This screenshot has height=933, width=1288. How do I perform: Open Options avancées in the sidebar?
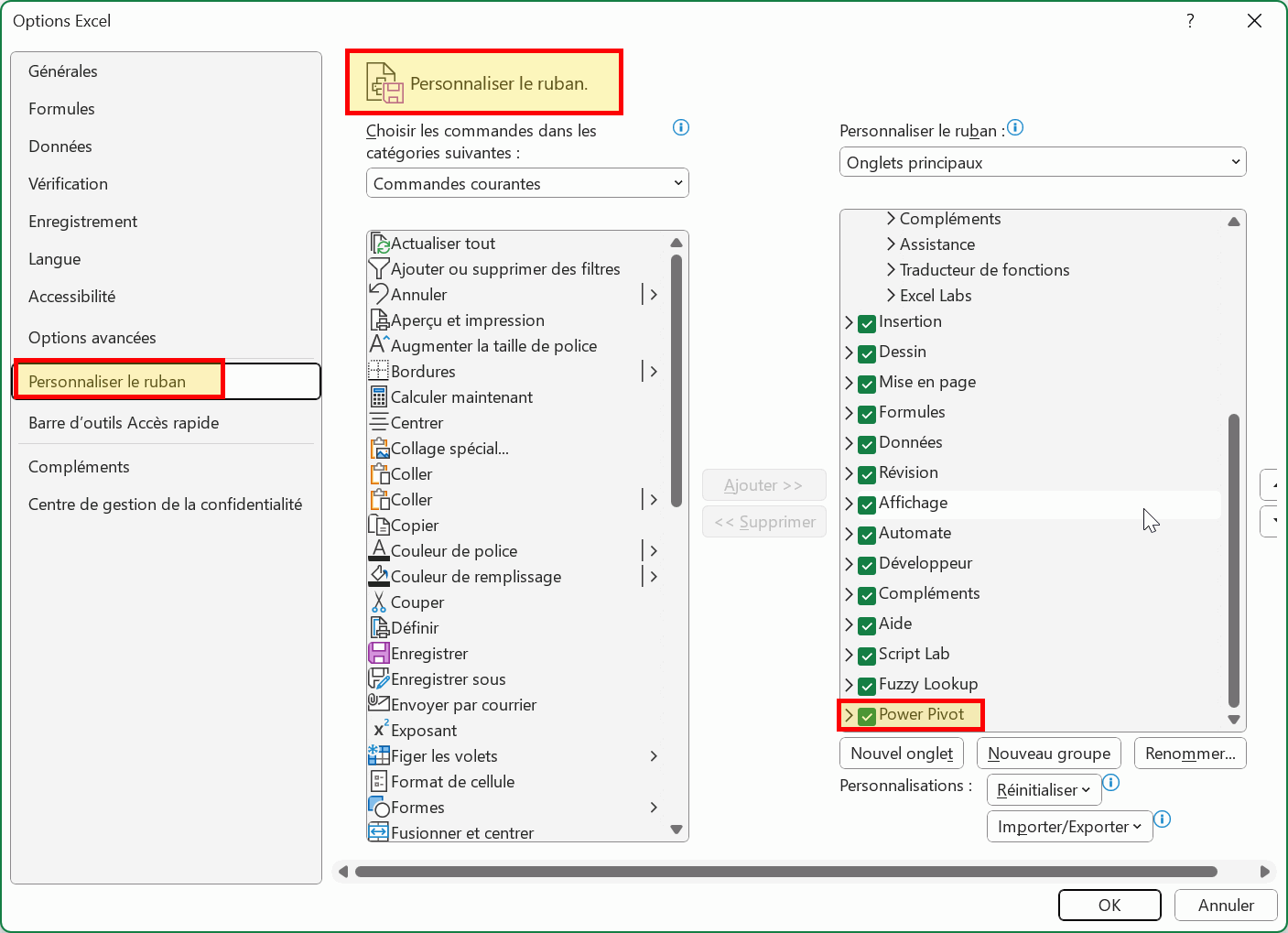[166, 338]
